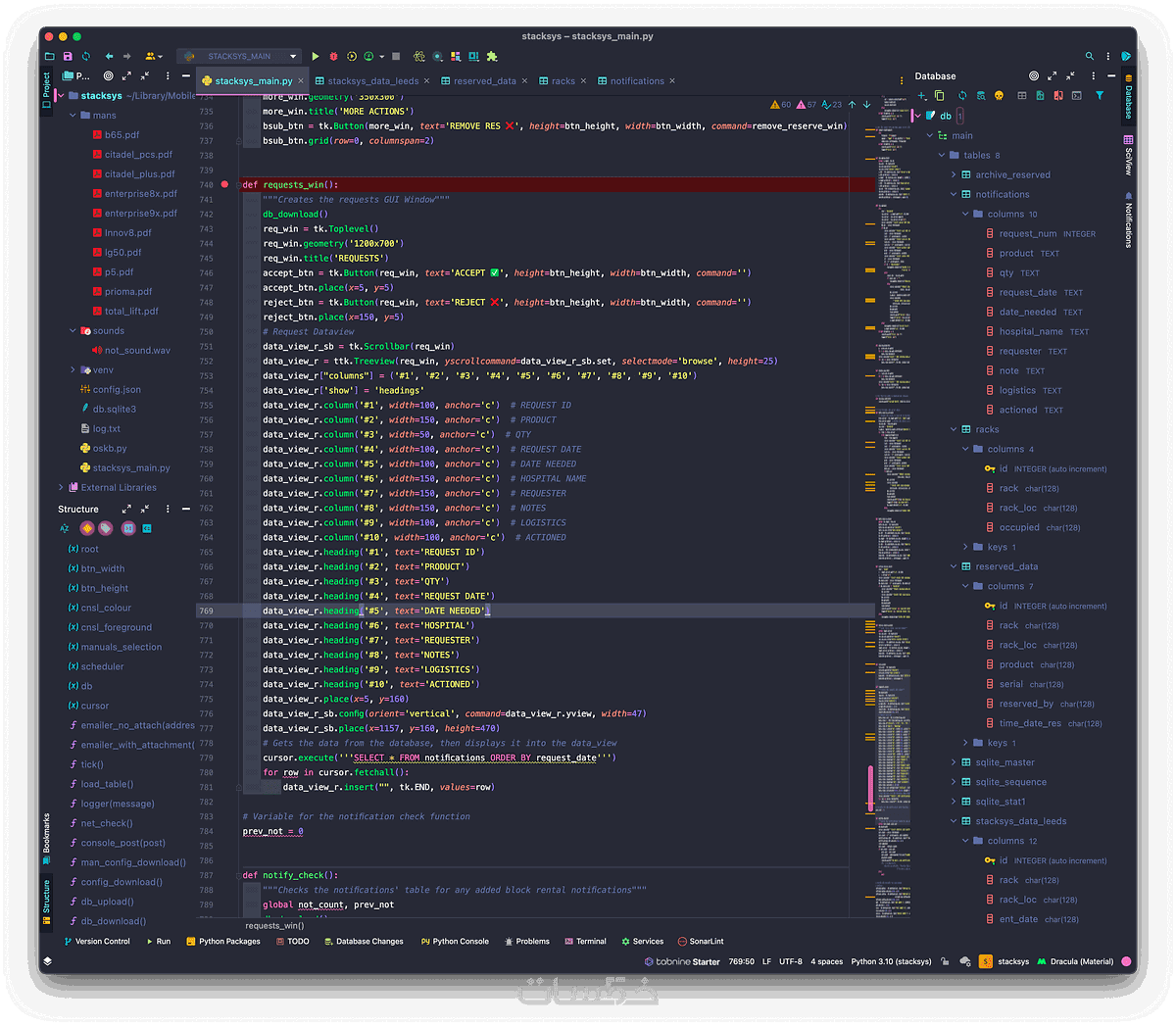Expand archive_reserved table in Database tree
1176x1026 pixels.
pos(954,174)
